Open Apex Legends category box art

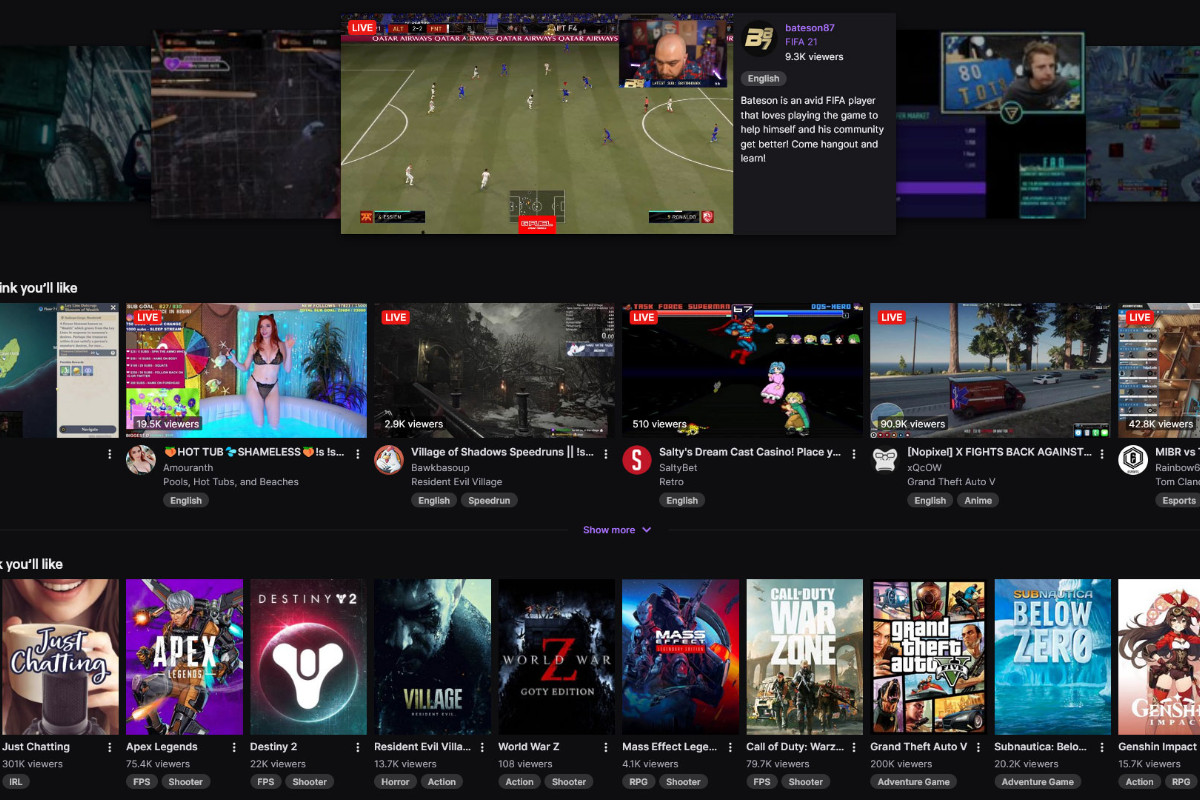(184, 657)
